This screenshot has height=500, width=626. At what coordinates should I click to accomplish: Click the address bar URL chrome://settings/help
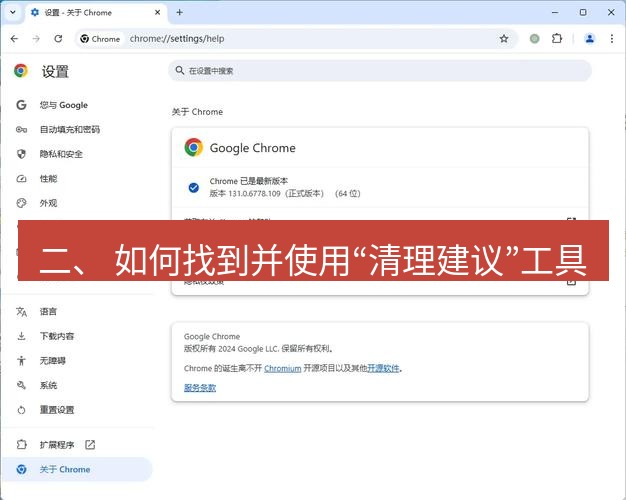coord(177,39)
